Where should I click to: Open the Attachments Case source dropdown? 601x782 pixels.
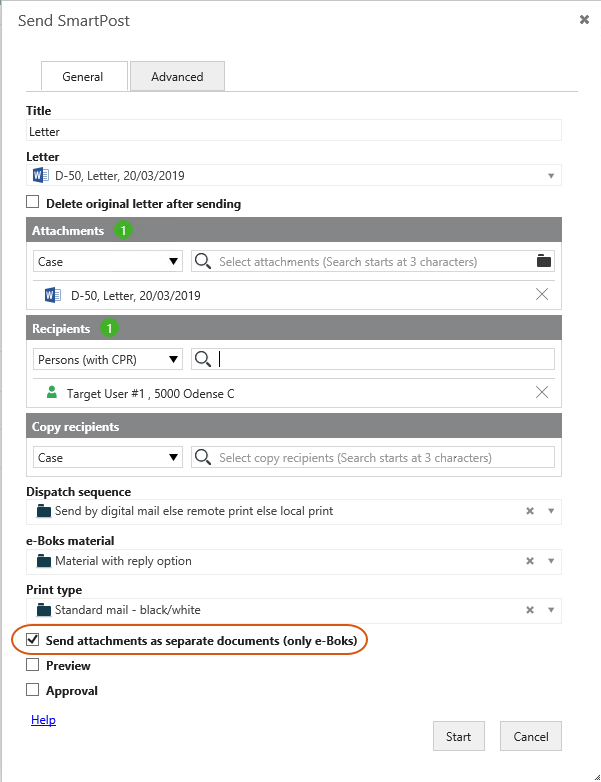[108, 261]
